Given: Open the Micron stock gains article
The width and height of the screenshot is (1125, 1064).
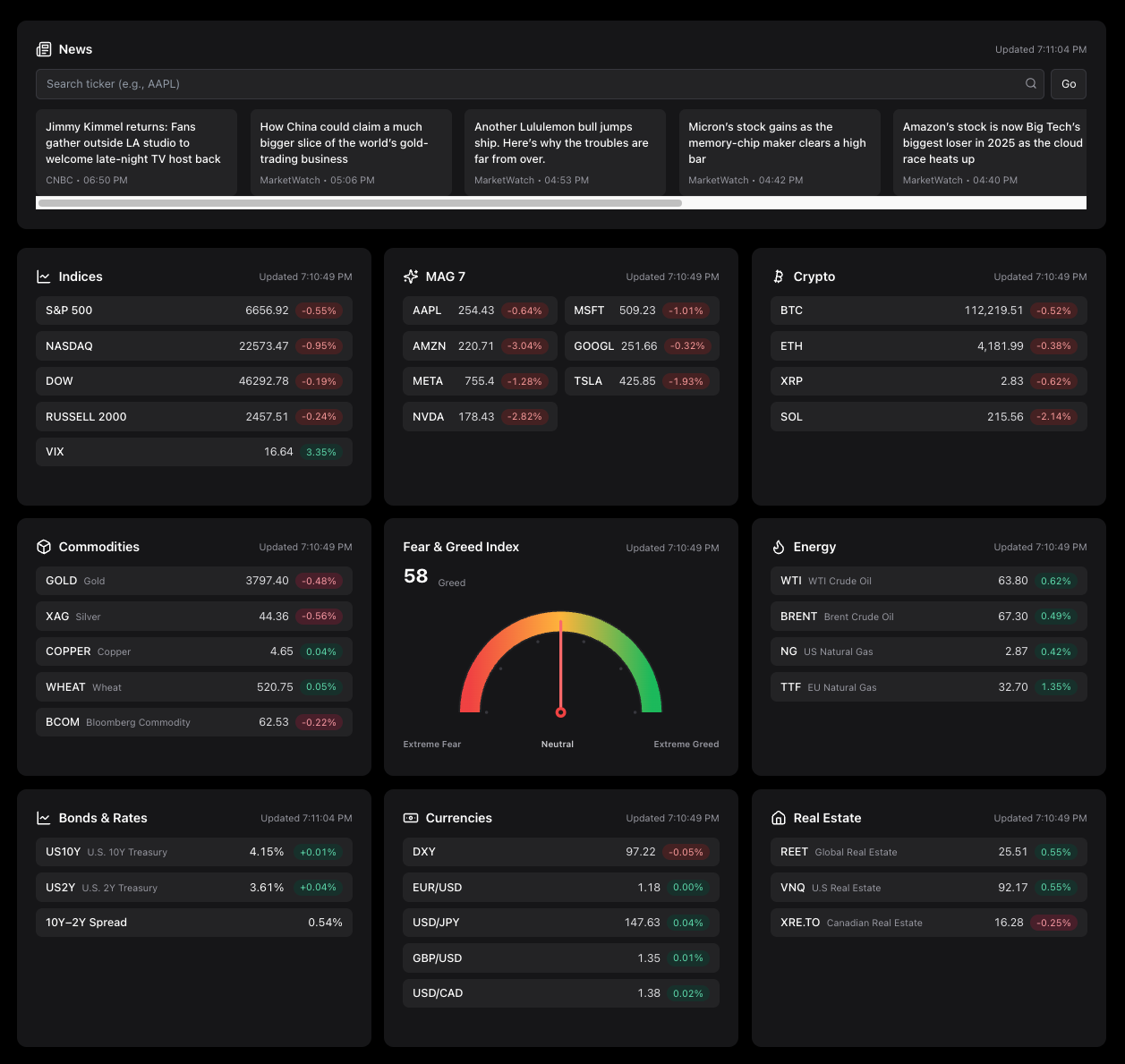Looking at the screenshot, I should pos(780,152).
